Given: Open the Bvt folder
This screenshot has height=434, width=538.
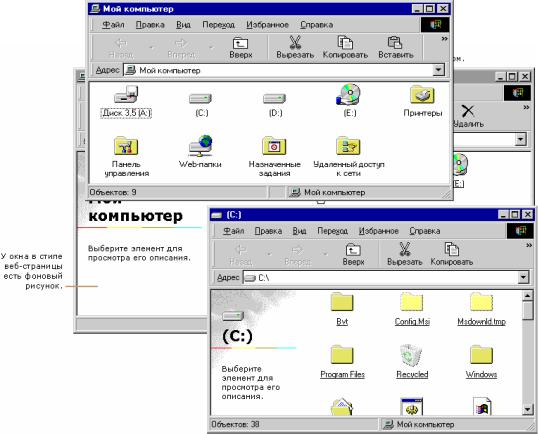Looking at the screenshot, I should [342, 309].
